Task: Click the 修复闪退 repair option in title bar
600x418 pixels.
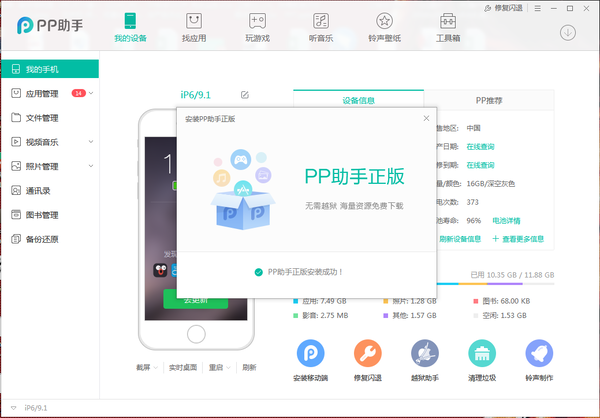Action: click(x=504, y=8)
